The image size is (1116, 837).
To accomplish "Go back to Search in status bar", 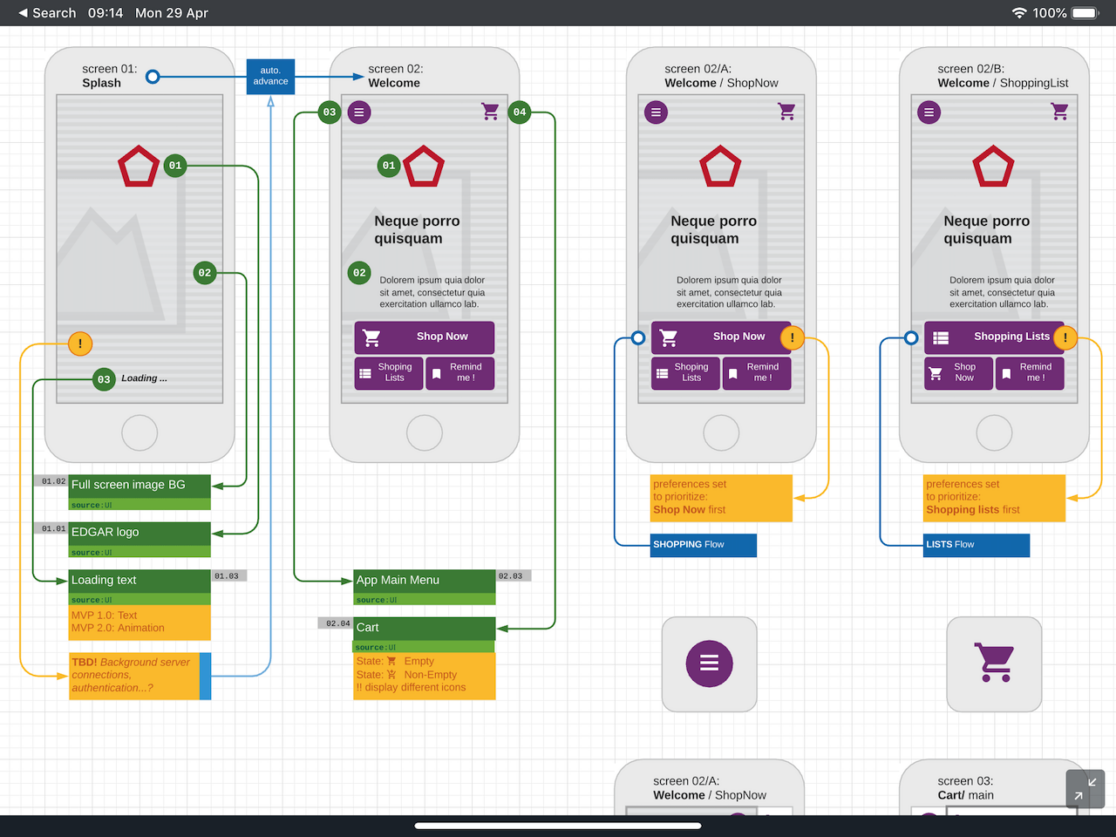I will click(x=47, y=13).
